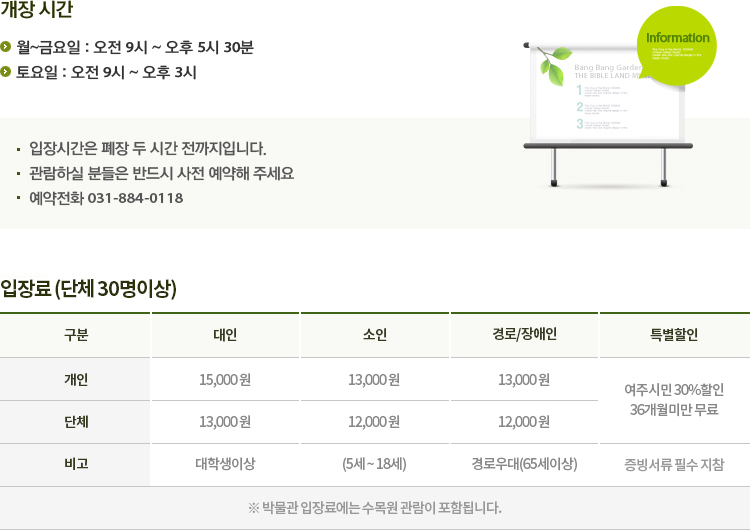
Task: Select the 특별할인 column header
Action: tap(674, 335)
